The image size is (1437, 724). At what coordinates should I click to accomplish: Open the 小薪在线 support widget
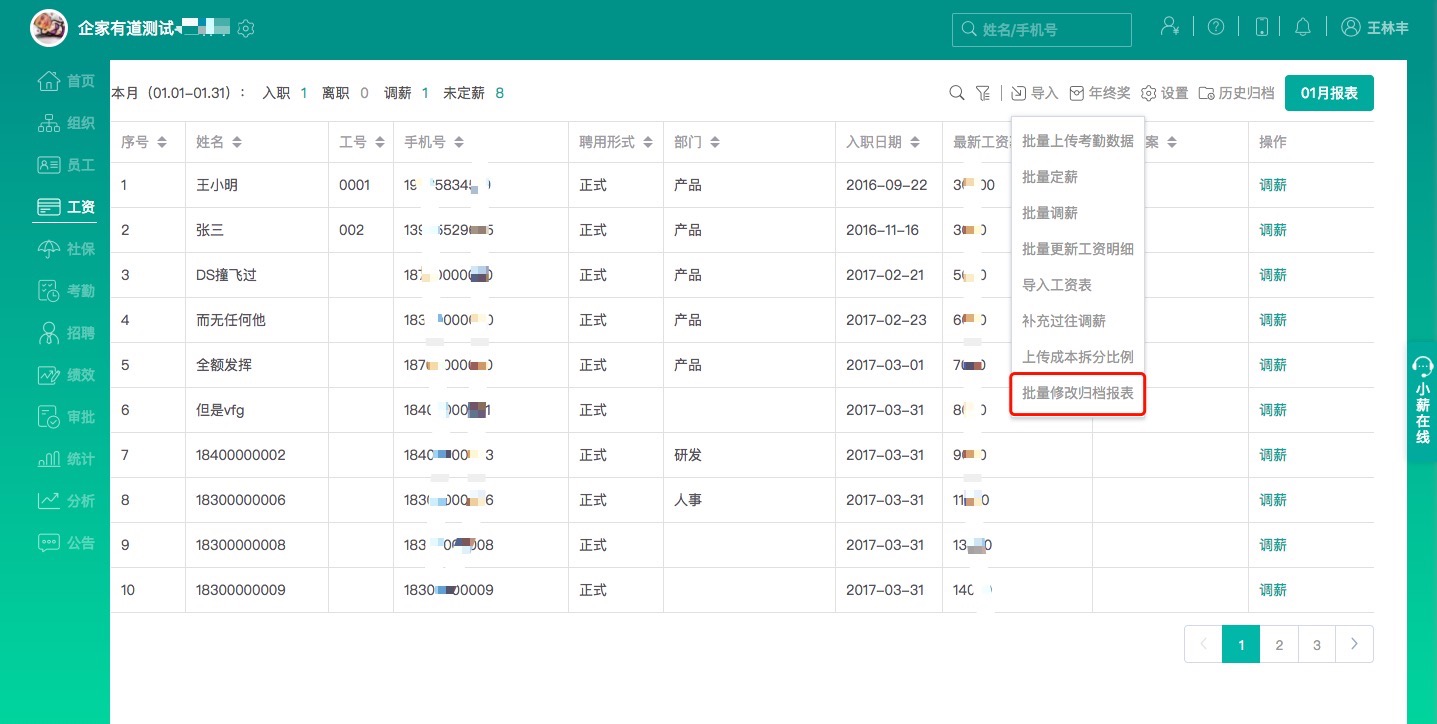click(1422, 402)
